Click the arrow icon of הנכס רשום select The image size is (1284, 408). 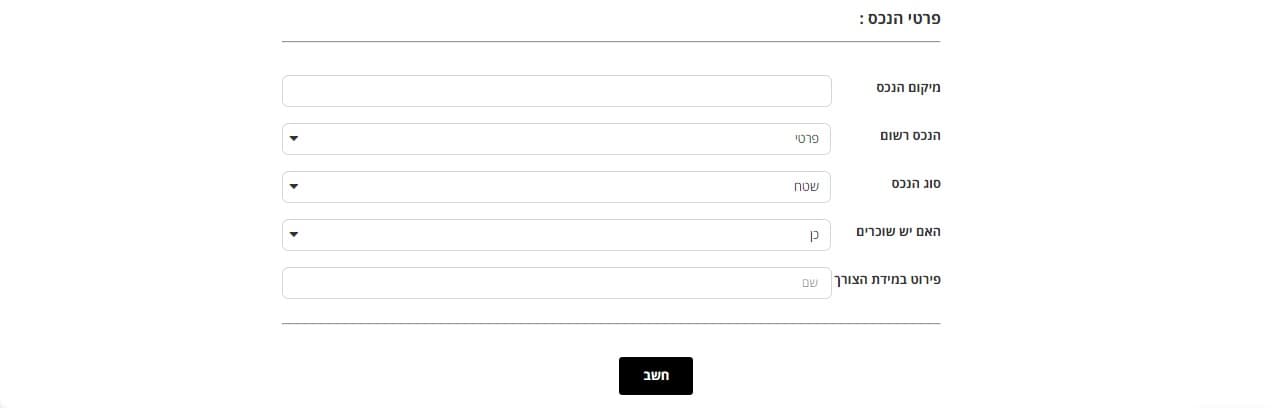(292, 139)
